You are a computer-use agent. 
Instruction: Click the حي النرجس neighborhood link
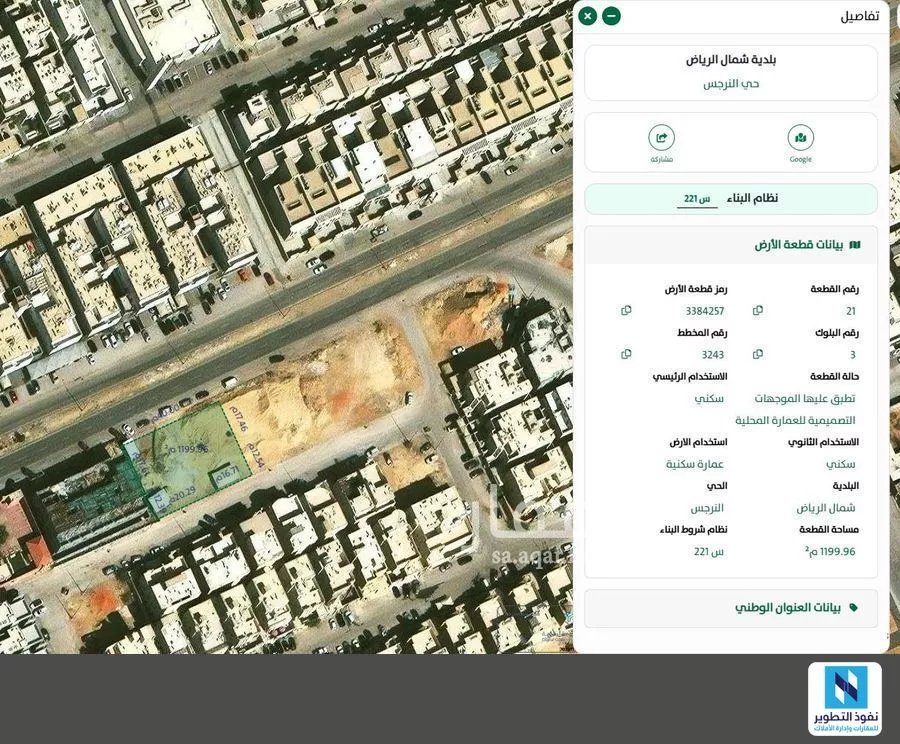point(731,83)
